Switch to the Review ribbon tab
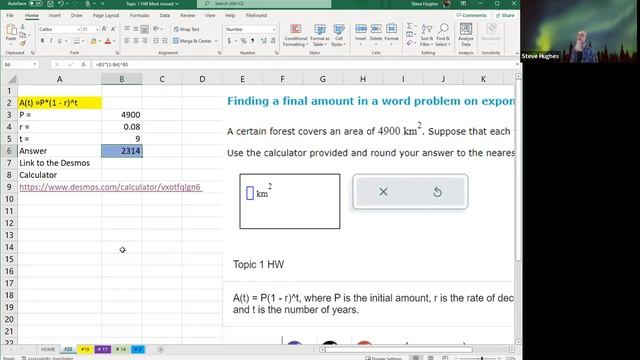This screenshot has width=640, height=360. (187, 16)
